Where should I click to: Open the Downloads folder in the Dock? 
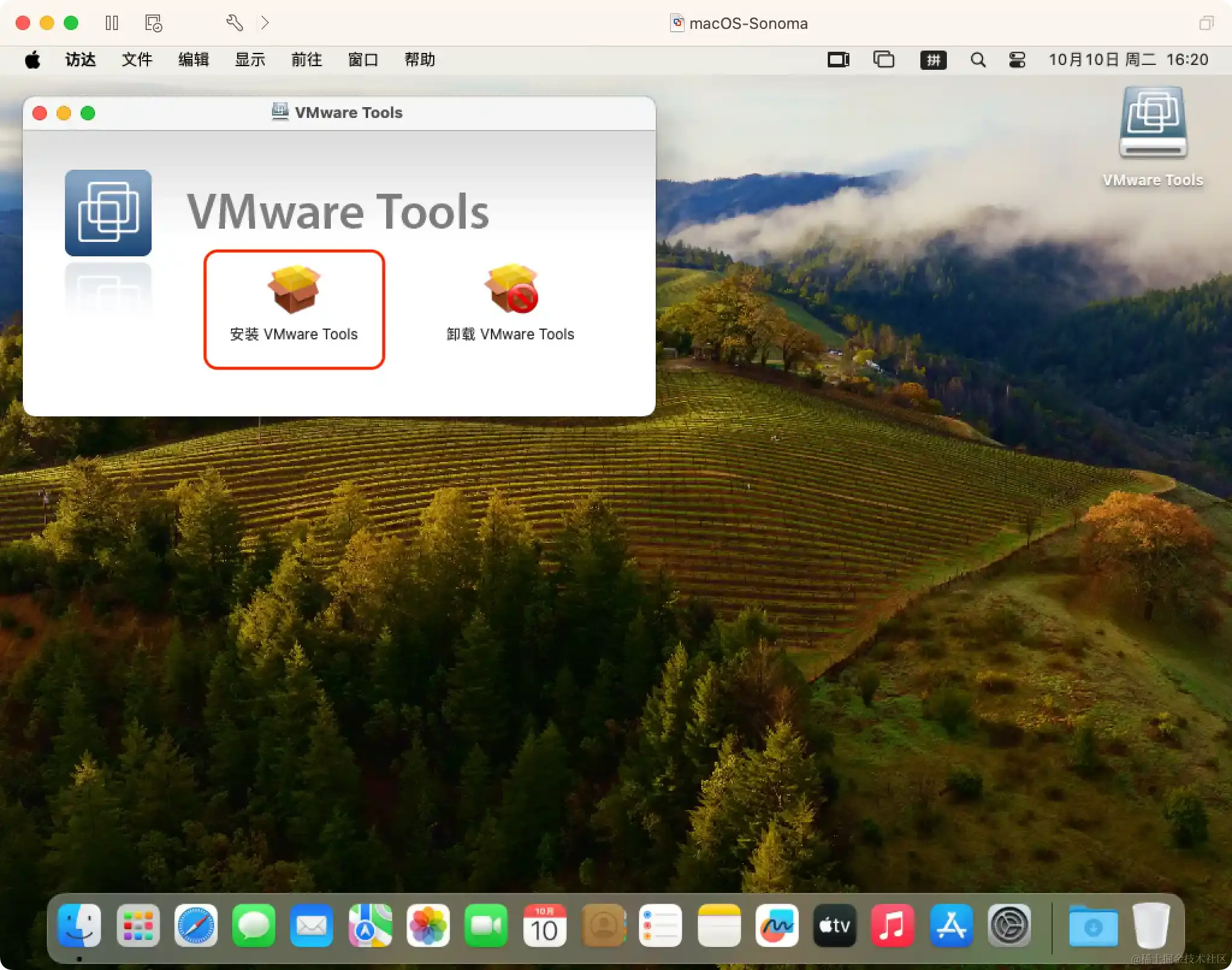(x=1095, y=925)
